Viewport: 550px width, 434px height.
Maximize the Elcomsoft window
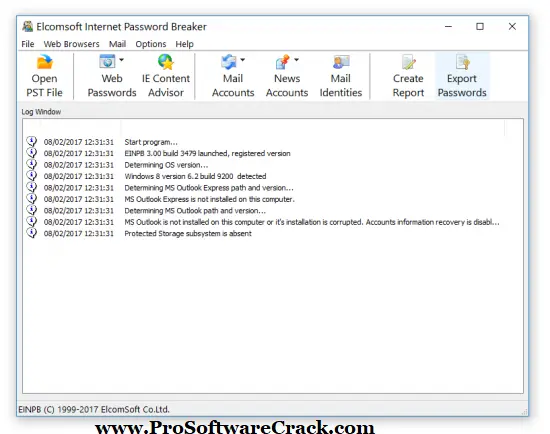pyautogui.click(x=480, y=27)
